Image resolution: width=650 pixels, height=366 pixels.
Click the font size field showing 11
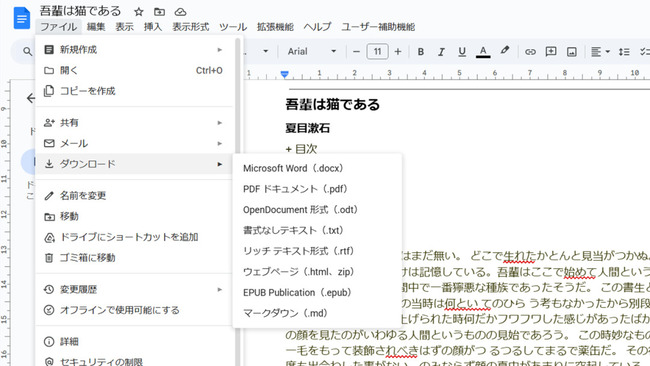(x=377, y=52)
